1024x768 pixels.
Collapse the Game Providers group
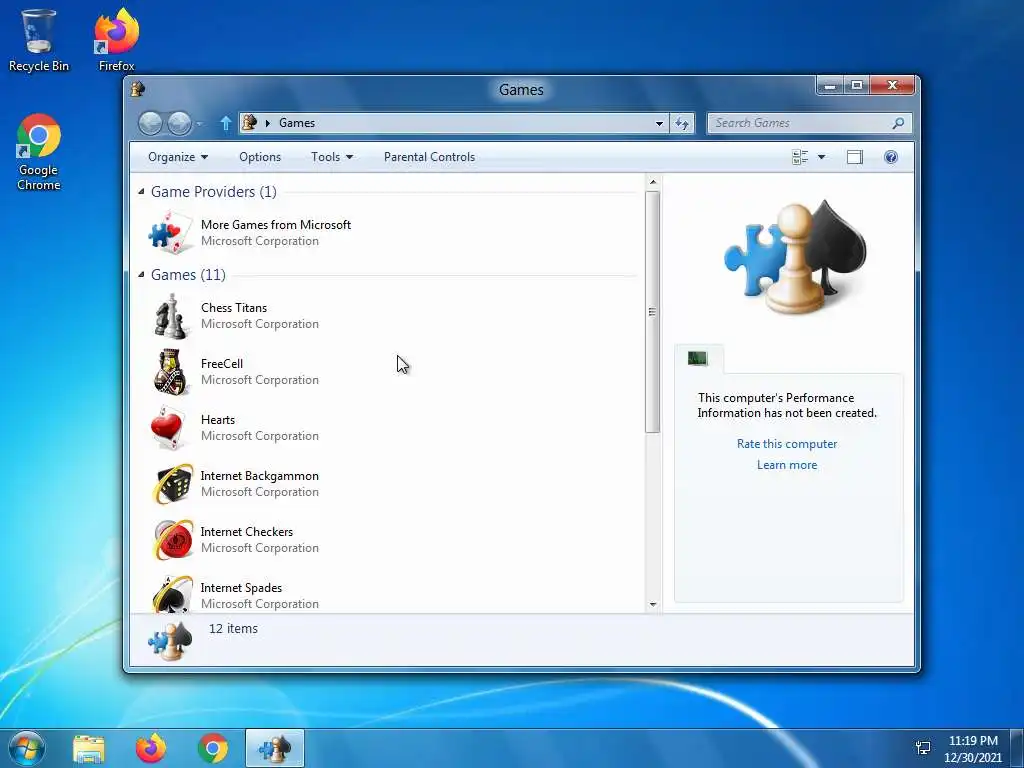pos(141,191)
